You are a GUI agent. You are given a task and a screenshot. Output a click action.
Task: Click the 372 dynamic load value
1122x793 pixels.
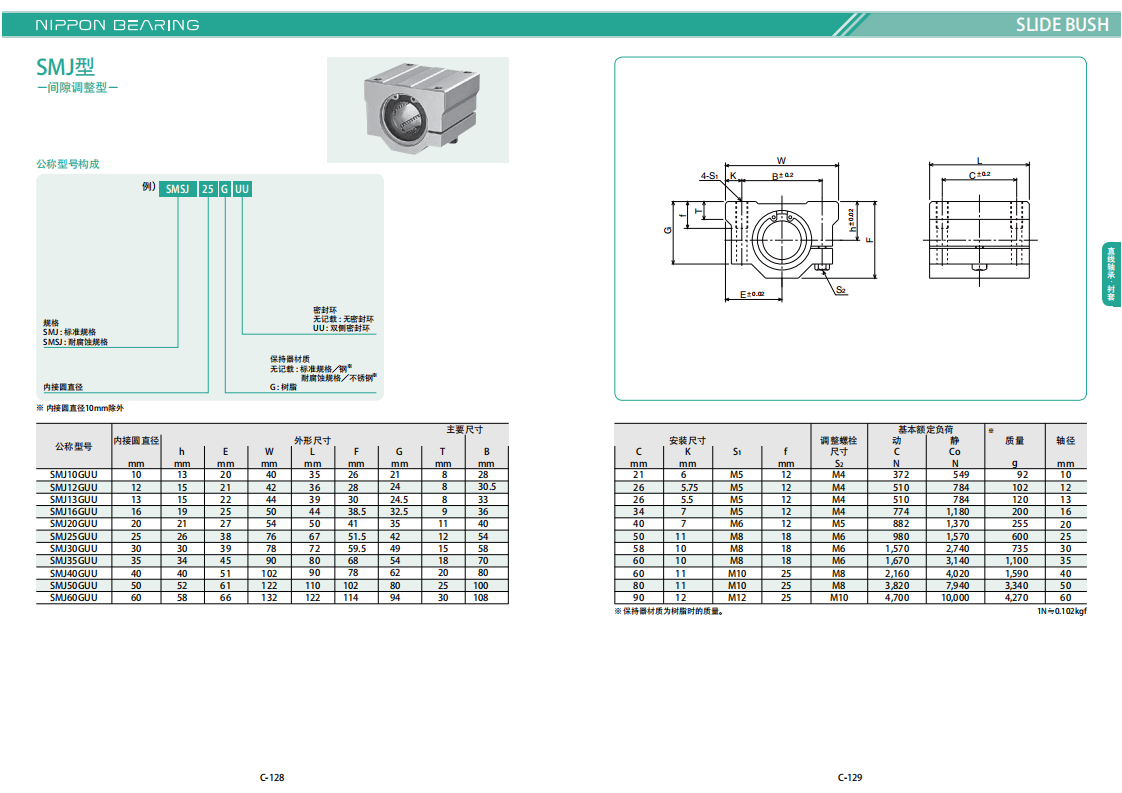pos(901,475)
